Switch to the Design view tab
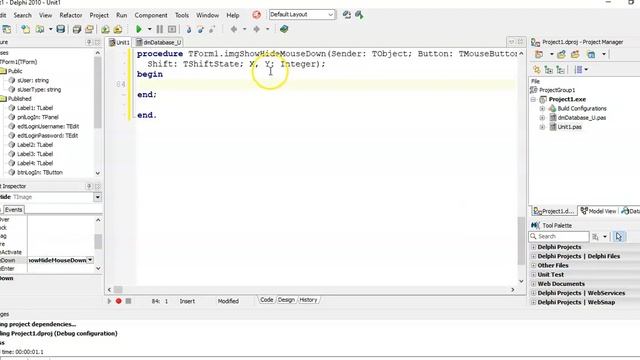 286,300
